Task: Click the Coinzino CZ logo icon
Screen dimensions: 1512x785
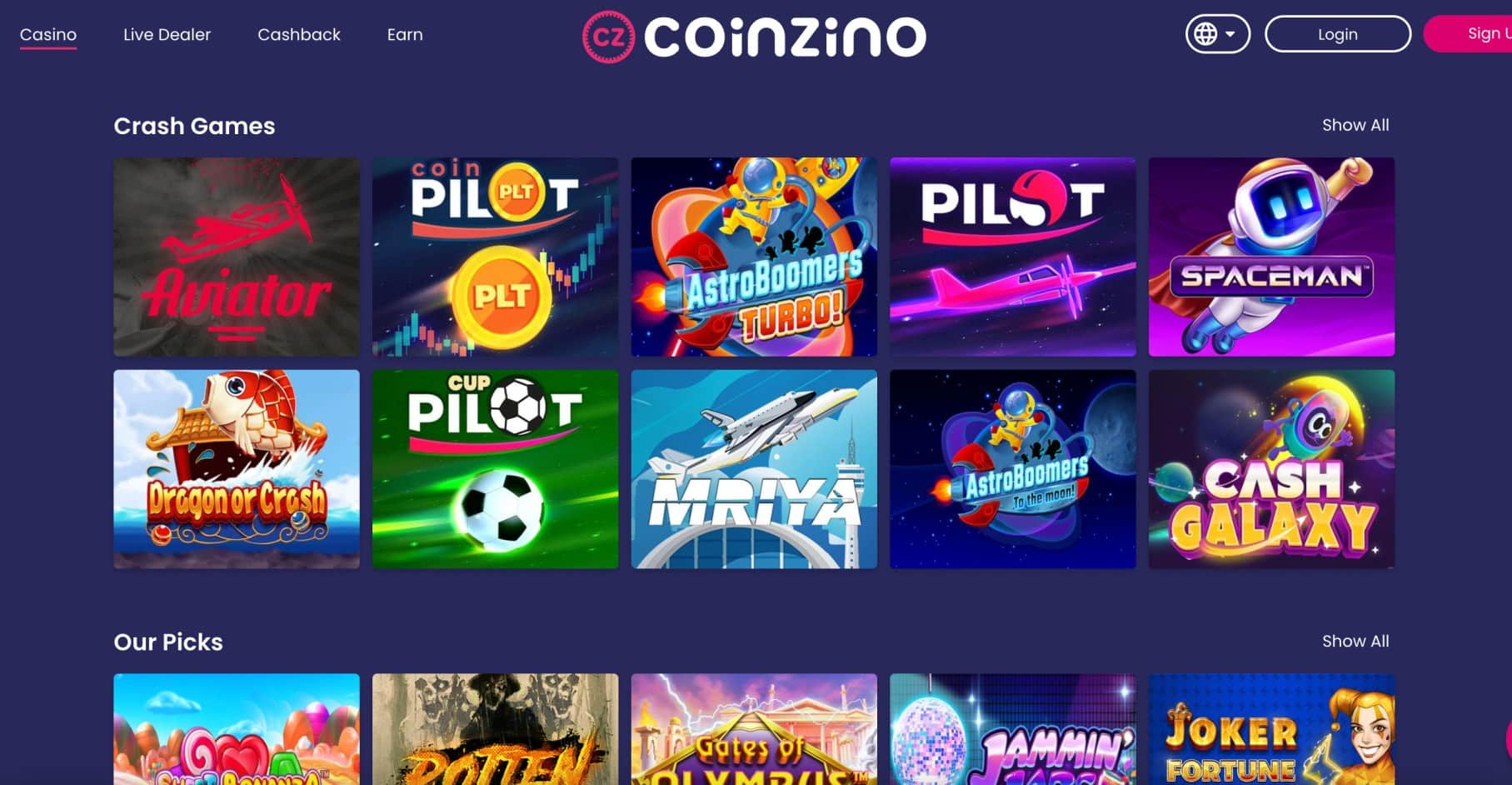Action: [x=608, y=37]
